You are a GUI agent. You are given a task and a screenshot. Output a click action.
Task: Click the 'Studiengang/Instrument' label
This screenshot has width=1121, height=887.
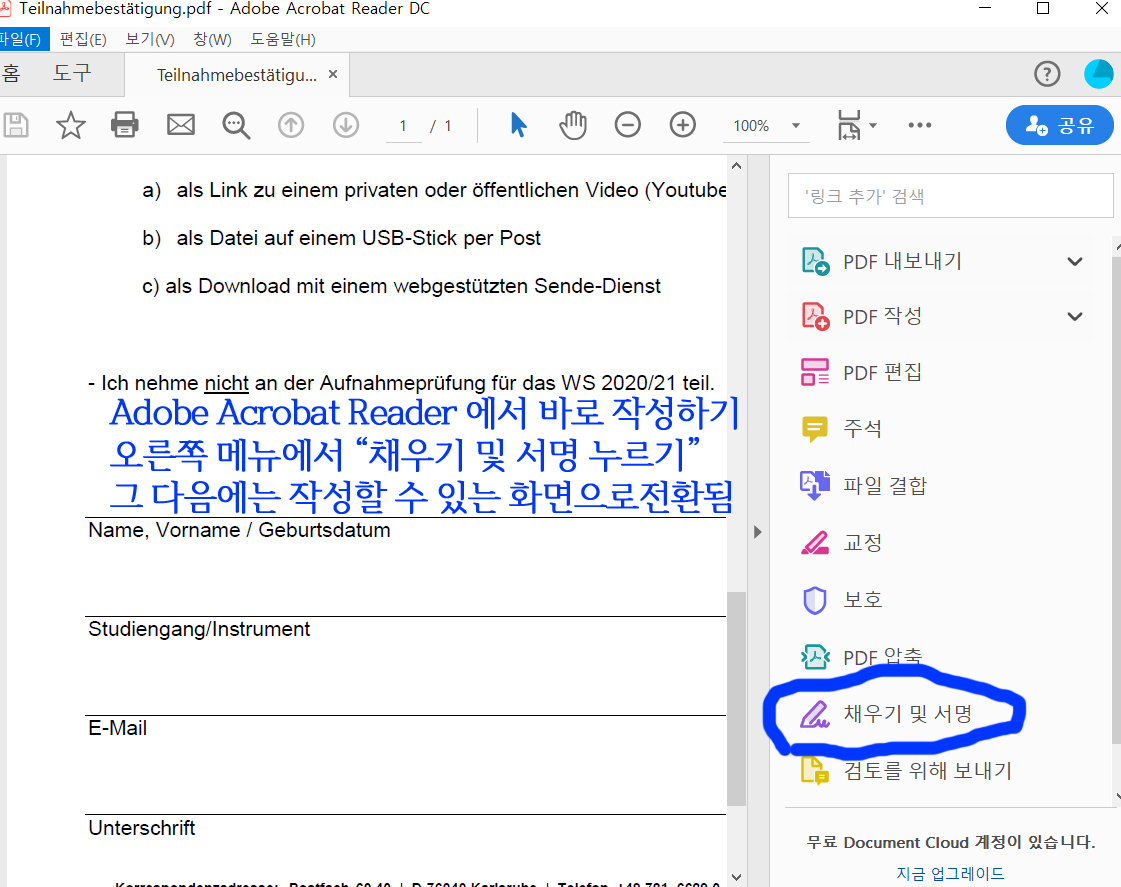(199, 629)
